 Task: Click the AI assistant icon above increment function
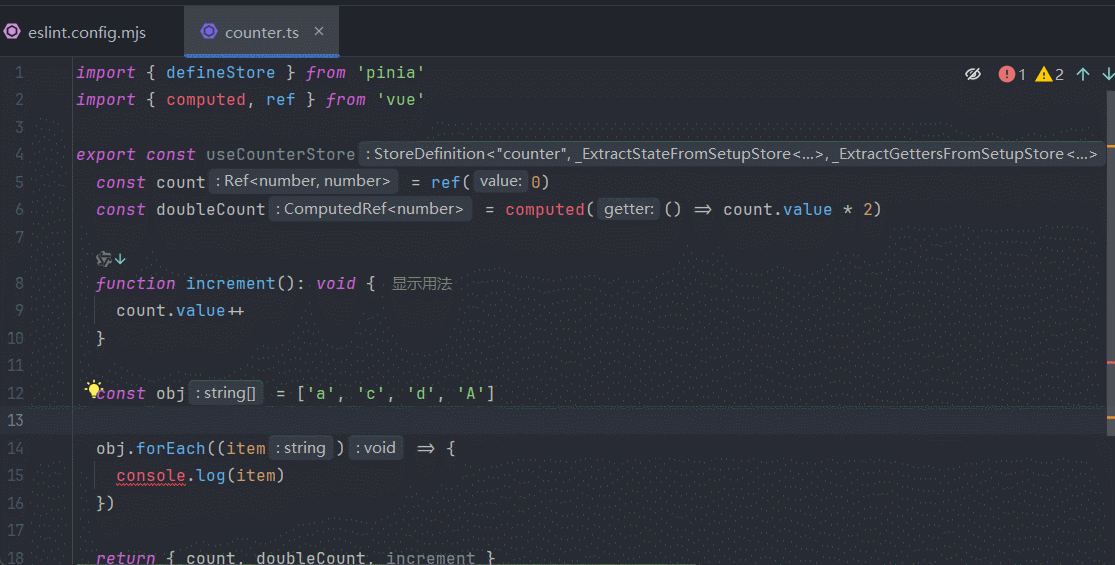pos(104,259)
